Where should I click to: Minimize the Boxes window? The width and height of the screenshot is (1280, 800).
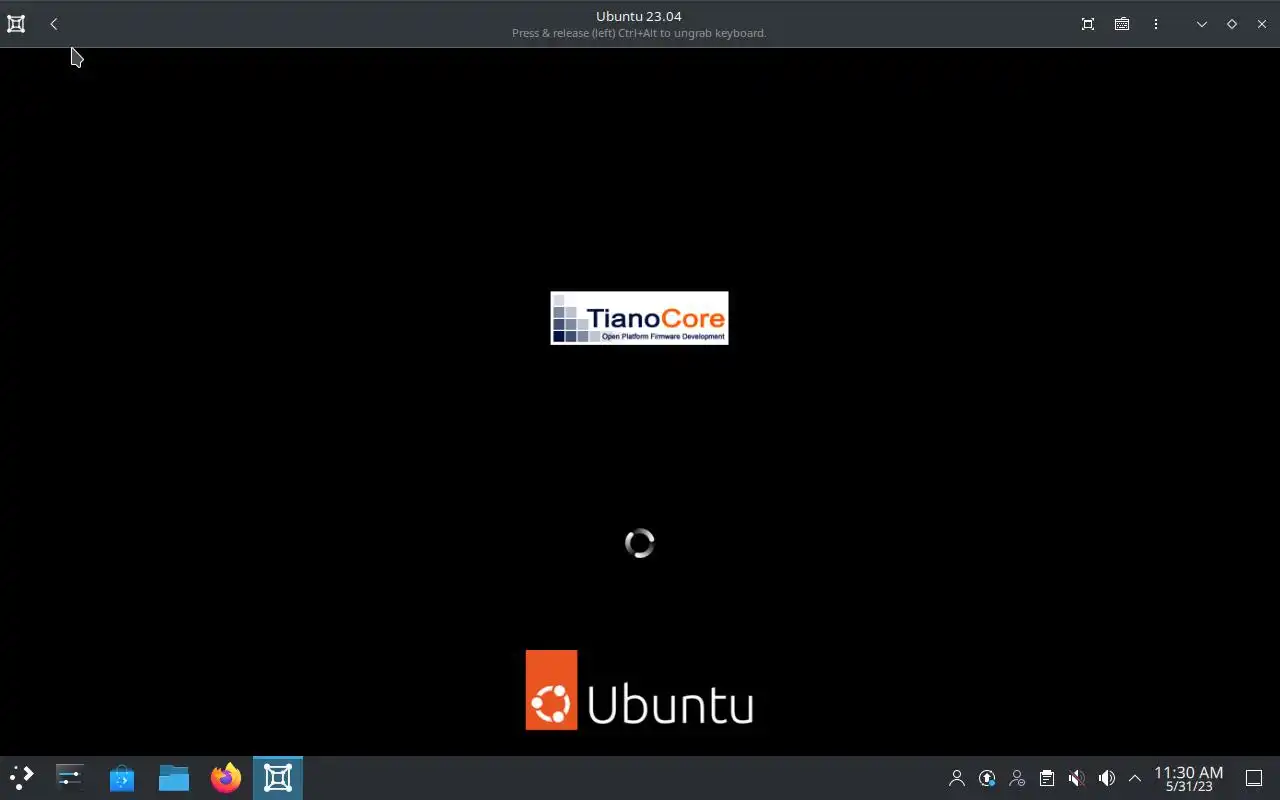(1202, 24)
